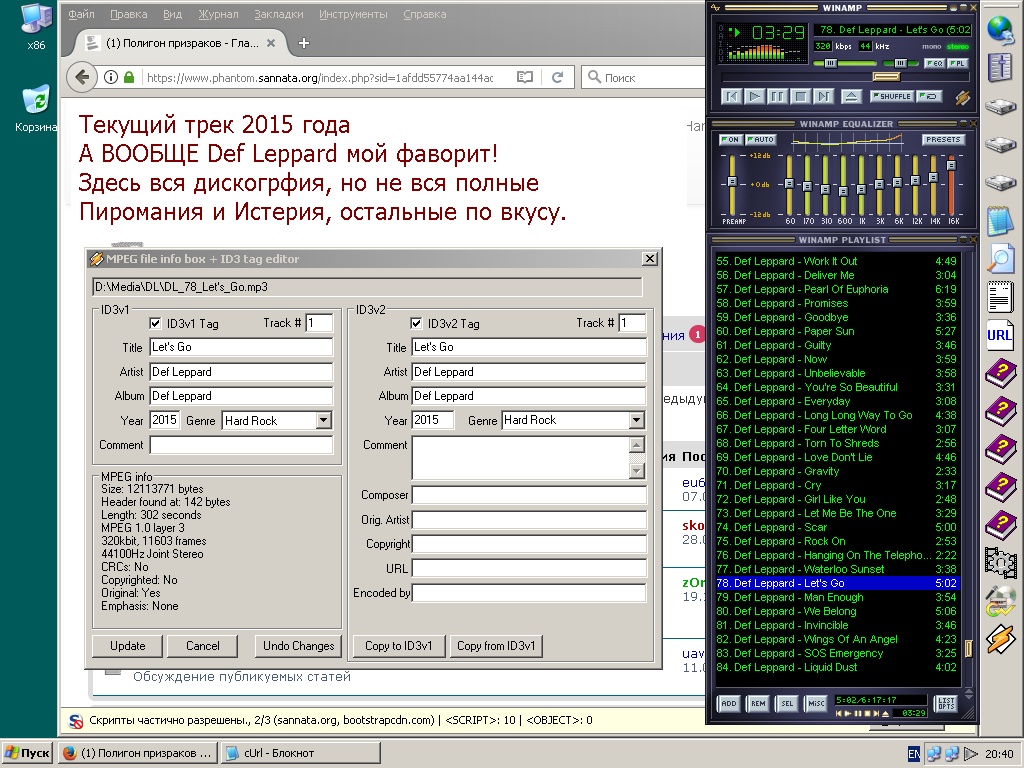Toggle the EQ window button in Winamp

click(x=934, y=63)
